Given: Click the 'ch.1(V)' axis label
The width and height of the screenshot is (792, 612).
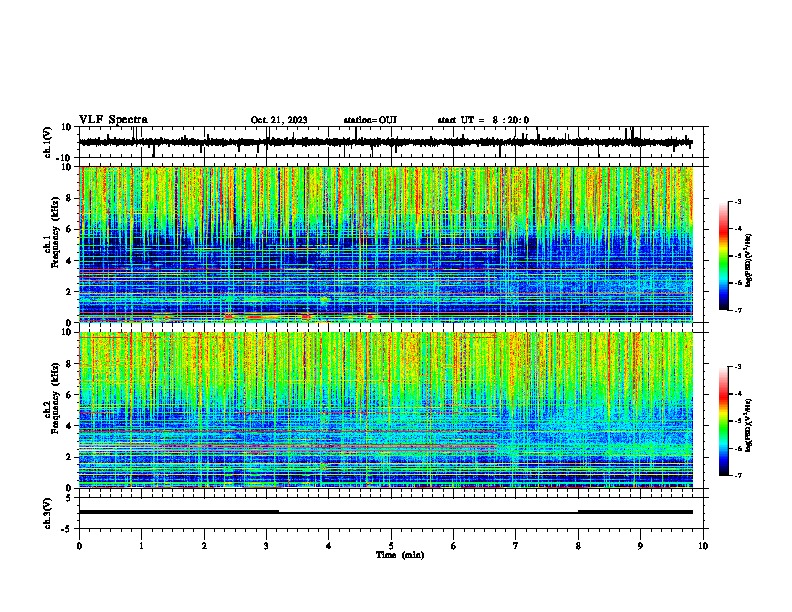Looking at the screenshot, I should click(48, 142).
